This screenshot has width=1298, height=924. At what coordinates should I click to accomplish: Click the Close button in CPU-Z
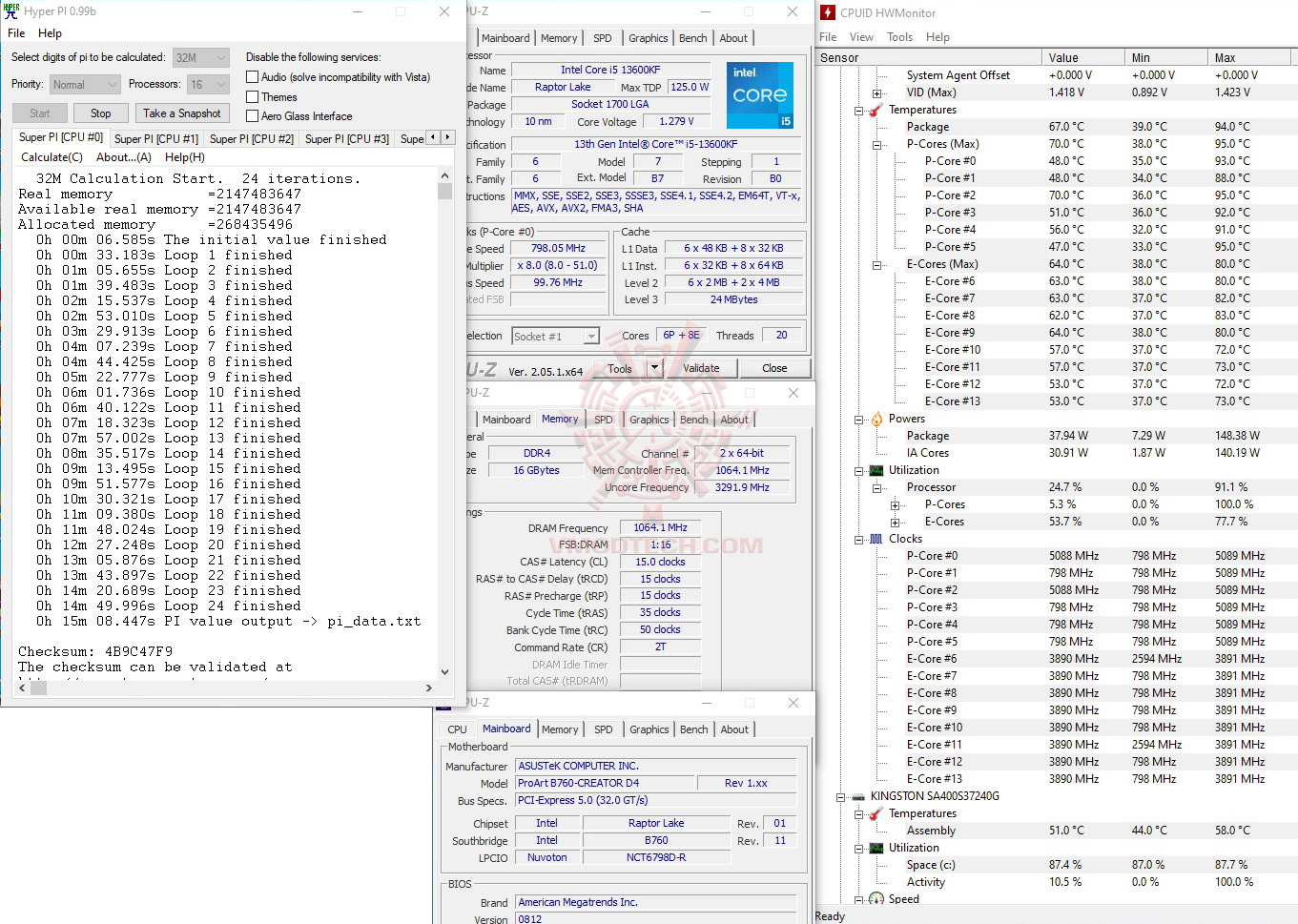(774, 368)
